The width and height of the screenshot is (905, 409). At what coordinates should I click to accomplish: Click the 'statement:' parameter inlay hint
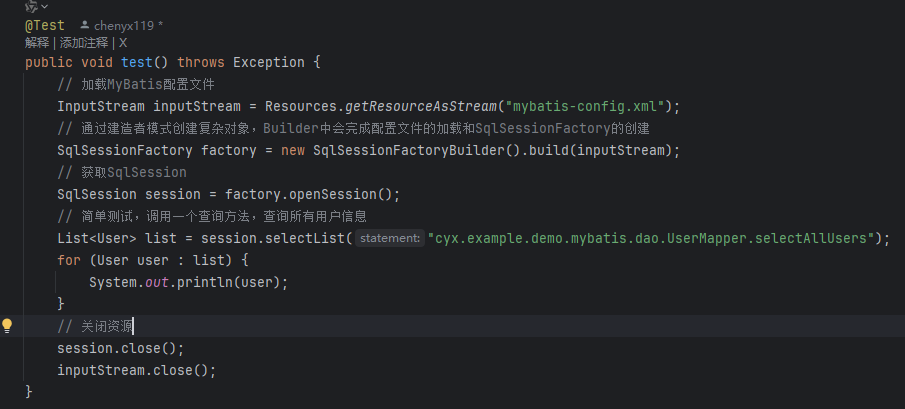(x=390, y=238)
